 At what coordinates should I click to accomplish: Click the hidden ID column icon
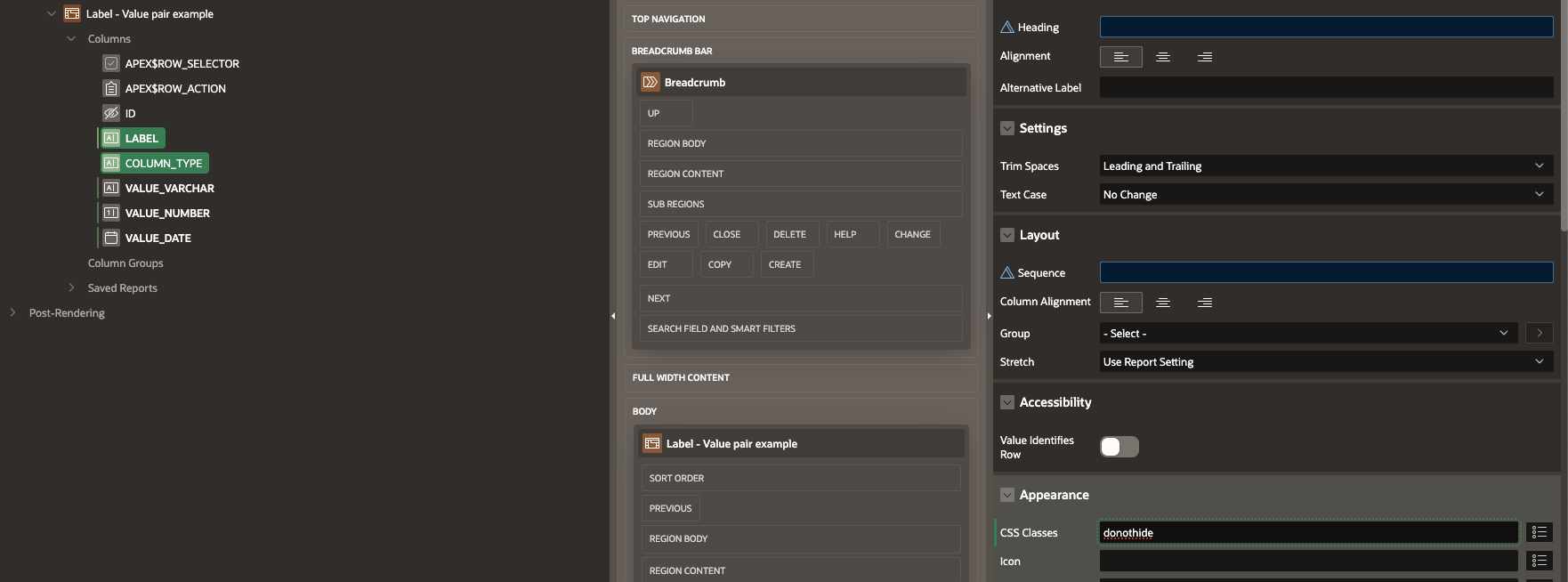tap(111, 113)
